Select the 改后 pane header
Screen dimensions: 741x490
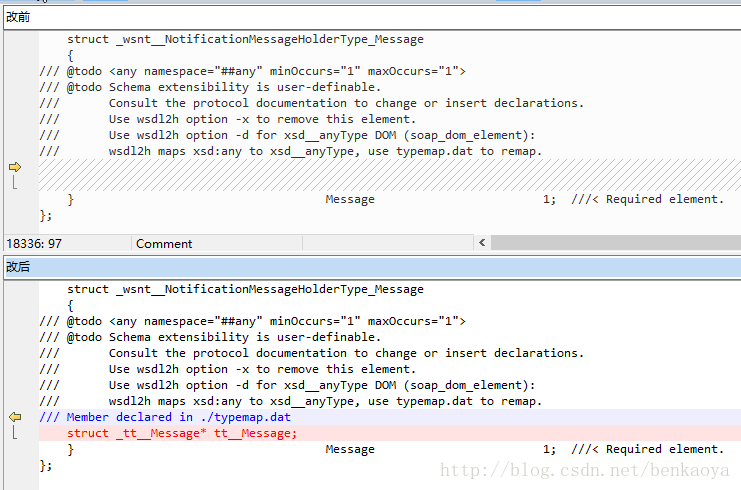372,267
